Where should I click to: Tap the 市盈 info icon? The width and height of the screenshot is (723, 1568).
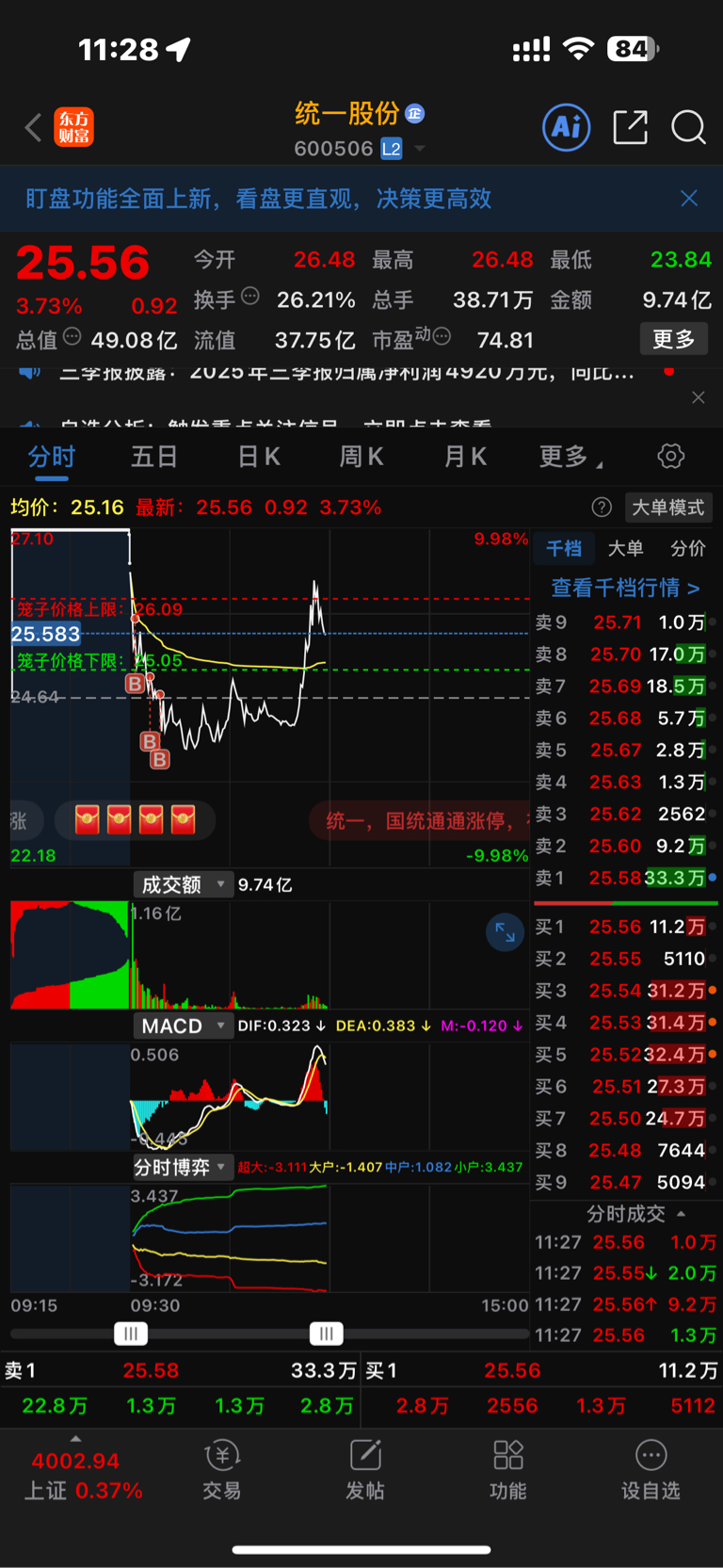coord(442,337)
